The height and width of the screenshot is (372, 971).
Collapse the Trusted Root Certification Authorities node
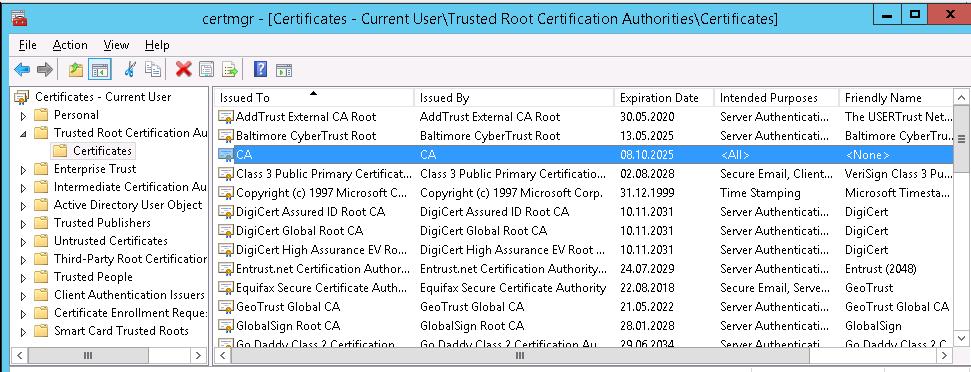[x=24, y=133]
